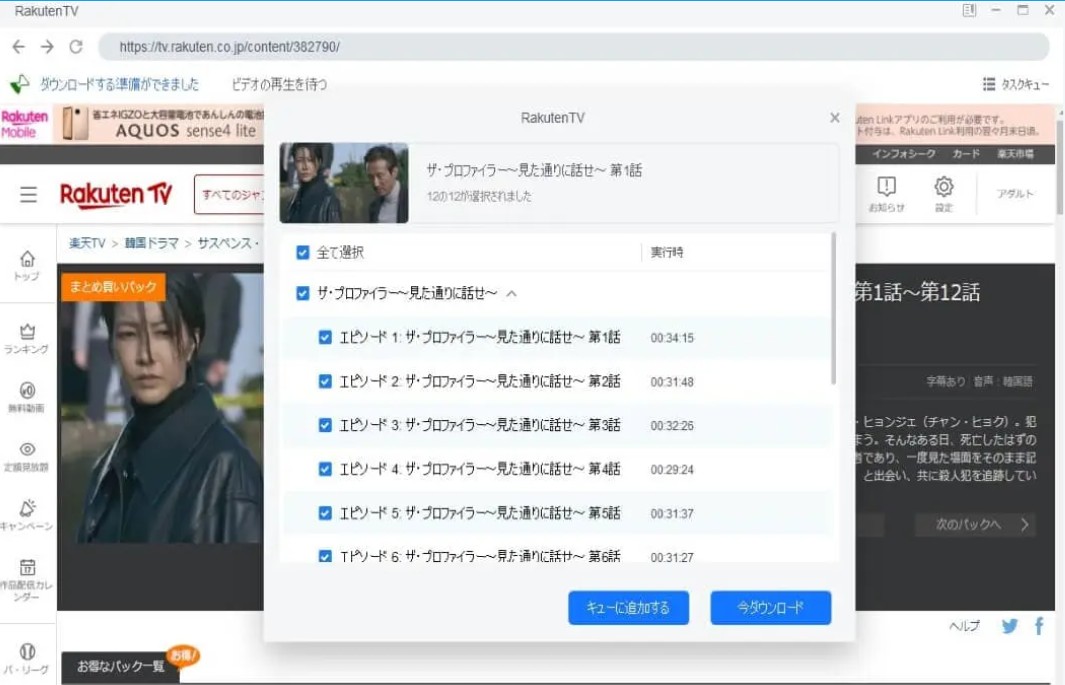
Task: Click Episode 1 duration 00:34:15
Action: point(672,338)
